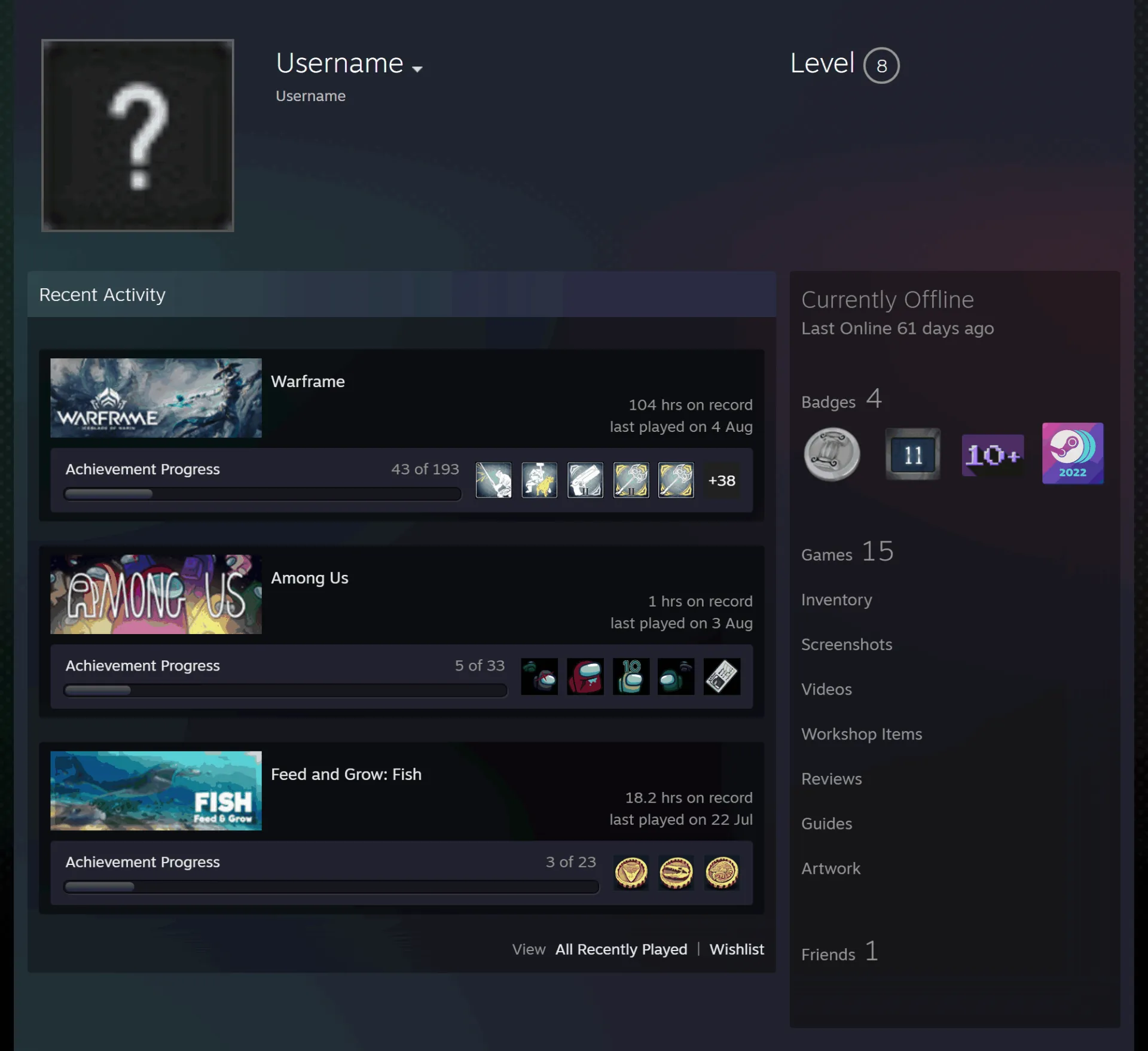This screenshot has width=1148, height=1051.
Task: View Warframe's third achievement icon
Action: point(585,480)
